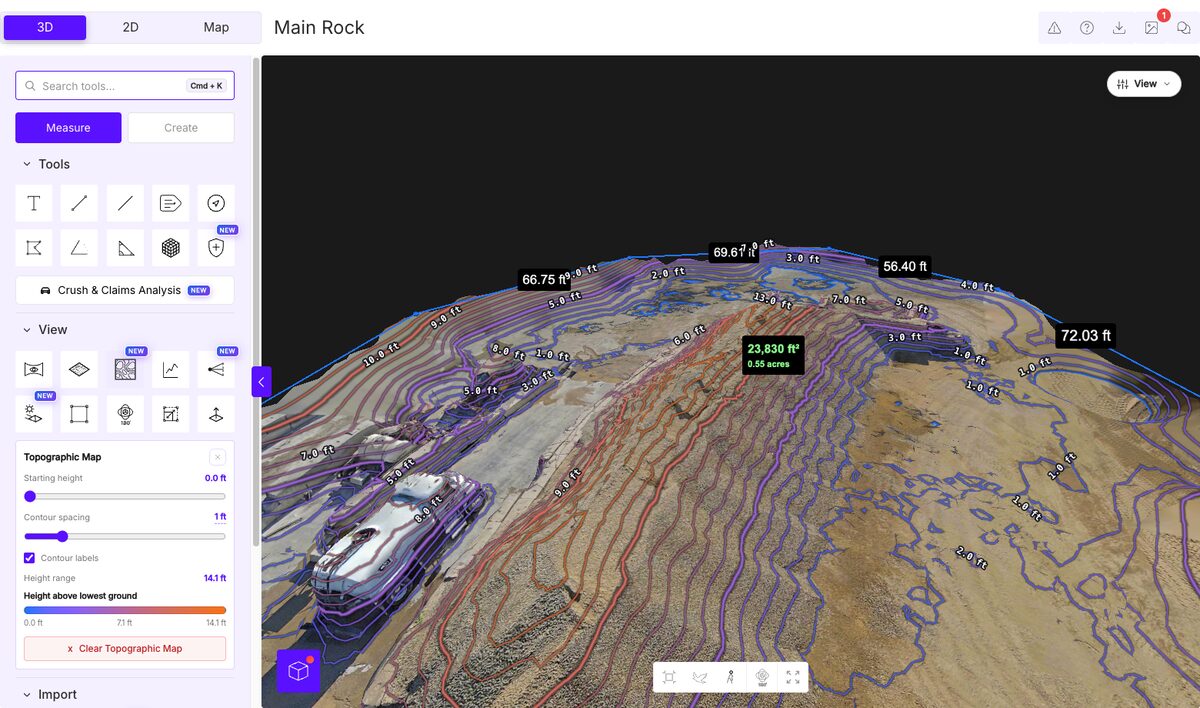Viewport: 1200px width, 708px height.
Task: Toggle the topographic contour map tool
Action: click(125, 369)
